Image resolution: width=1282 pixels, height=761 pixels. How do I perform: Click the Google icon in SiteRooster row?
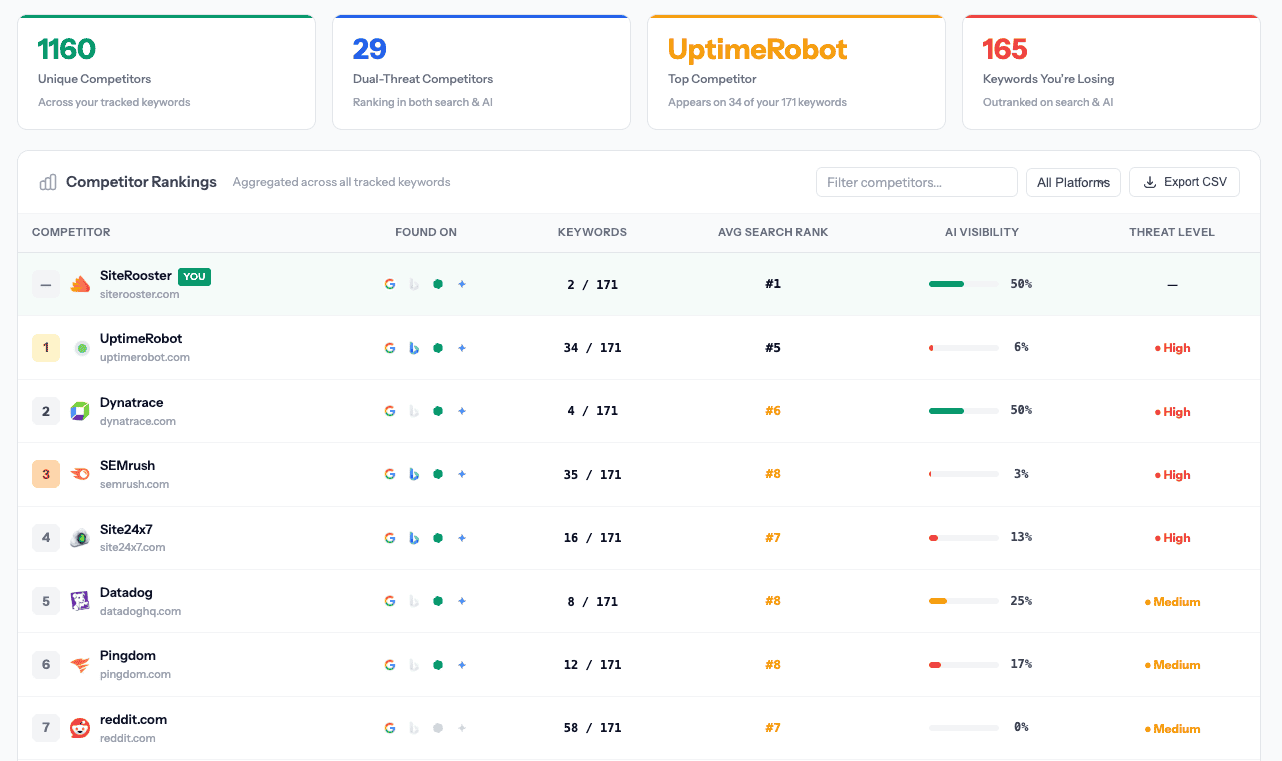[x=390, y=284]
